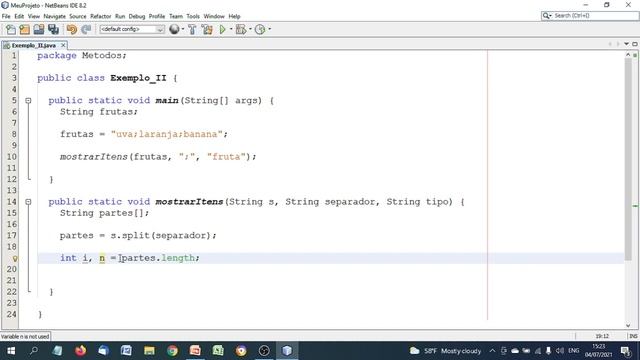Screen dimensions: 640x360
Task: Open the Run Project dropdown arrow
Action: coord(231,29)
